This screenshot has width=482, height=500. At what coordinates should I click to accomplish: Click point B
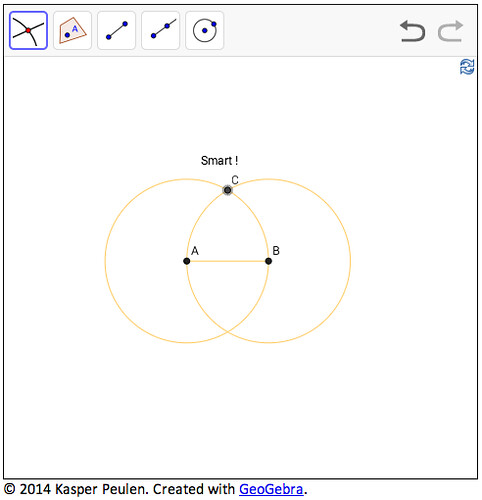(268, 261)
